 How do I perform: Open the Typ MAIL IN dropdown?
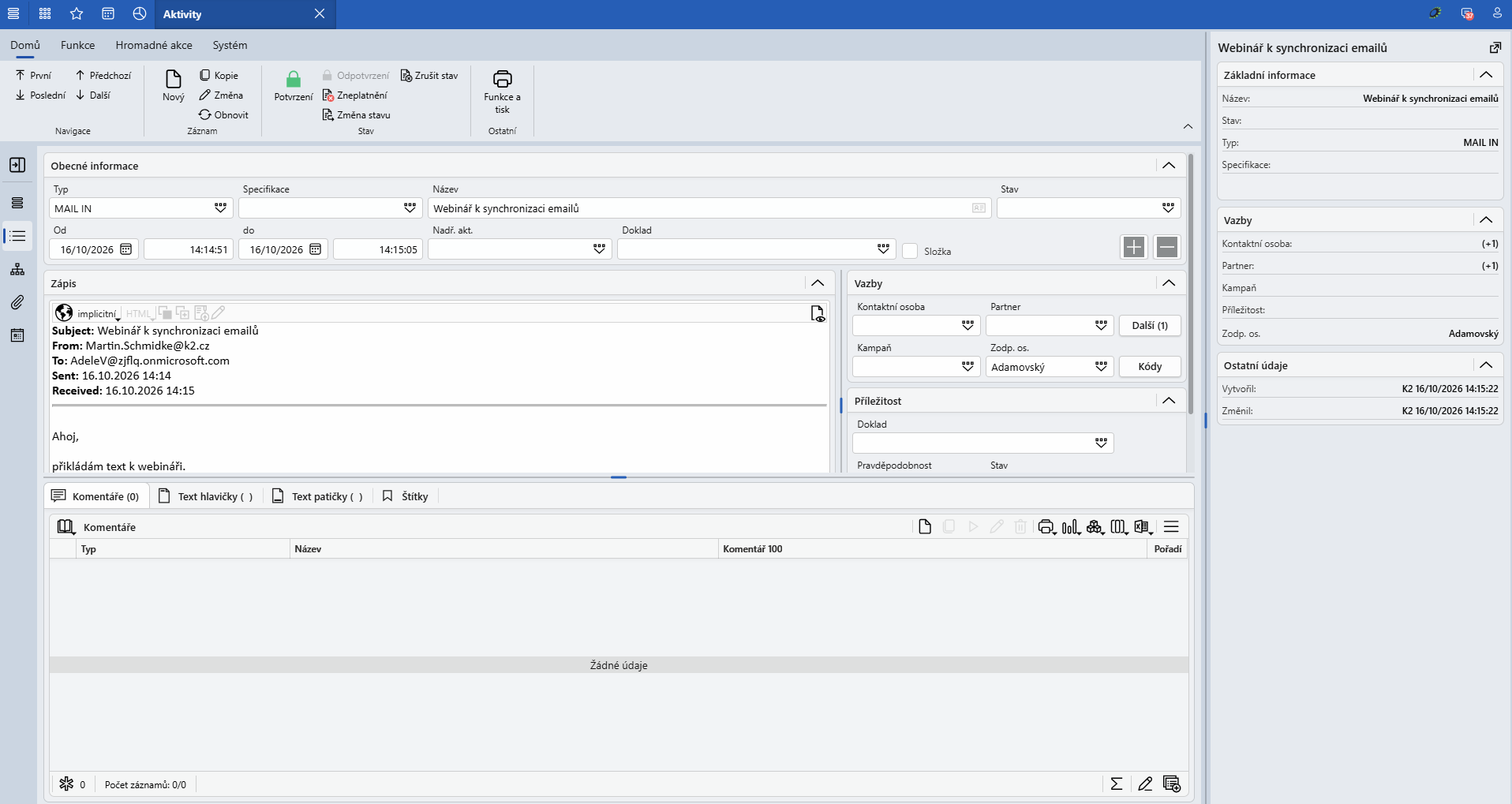(x=220, y=208)
